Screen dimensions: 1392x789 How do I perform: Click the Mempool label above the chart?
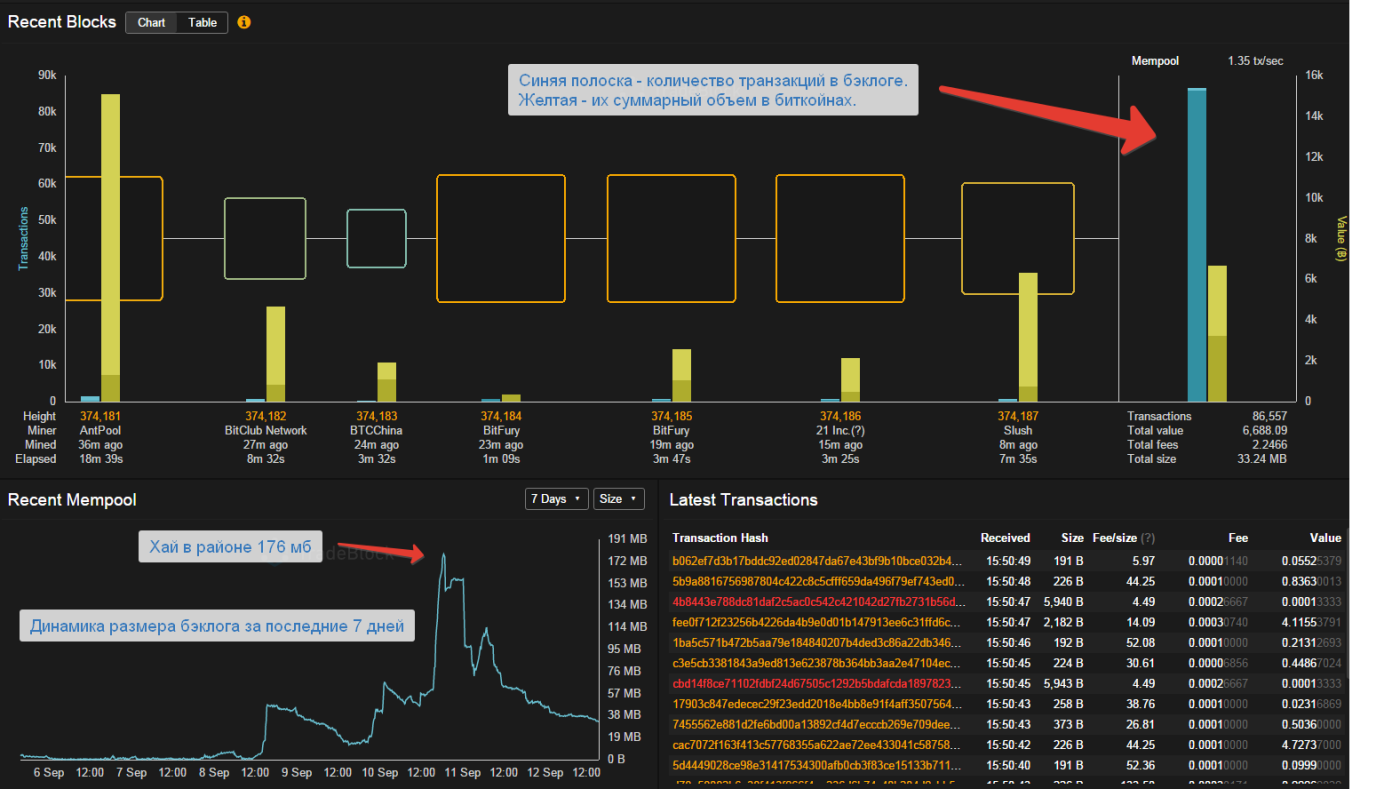pyautogui.click(x=1155, y=61)
